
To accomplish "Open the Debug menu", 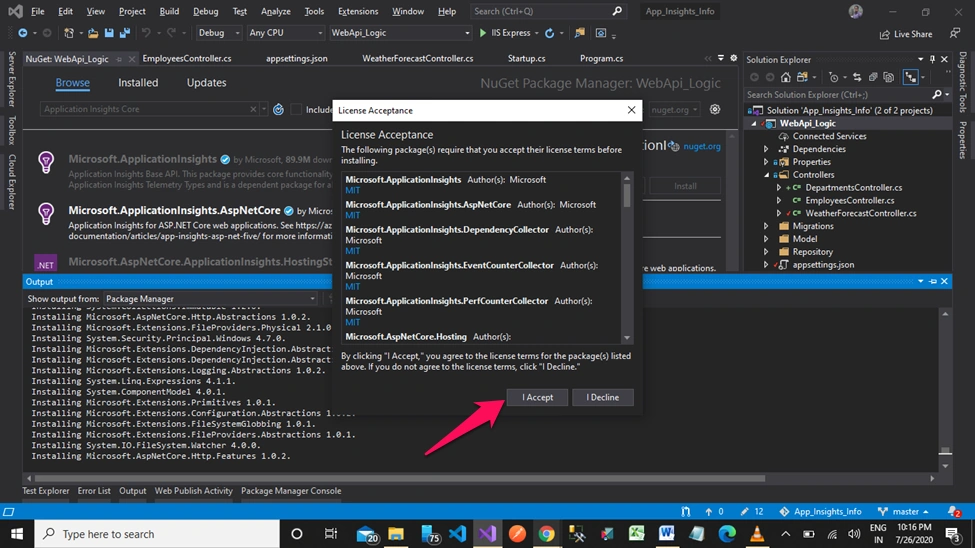I will (205, 11).
